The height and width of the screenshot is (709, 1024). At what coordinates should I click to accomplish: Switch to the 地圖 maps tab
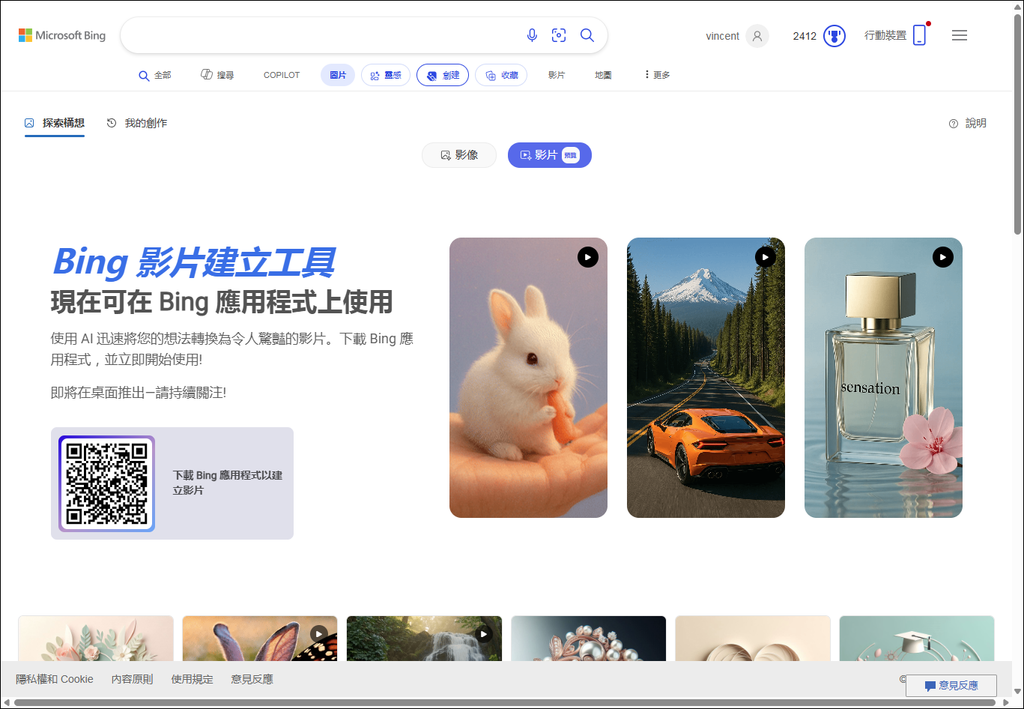tap(603, 75)
